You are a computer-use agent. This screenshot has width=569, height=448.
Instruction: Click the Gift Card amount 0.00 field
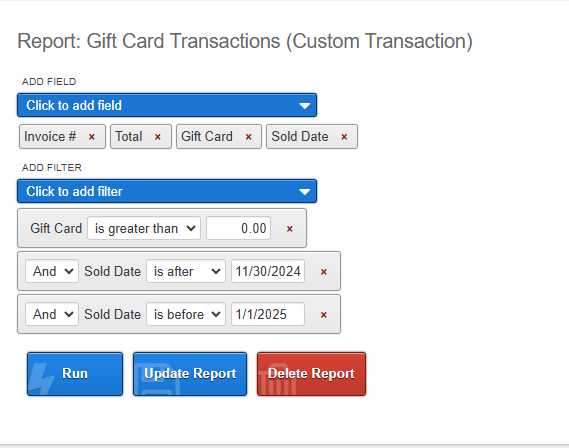click(x=238, y=228)
